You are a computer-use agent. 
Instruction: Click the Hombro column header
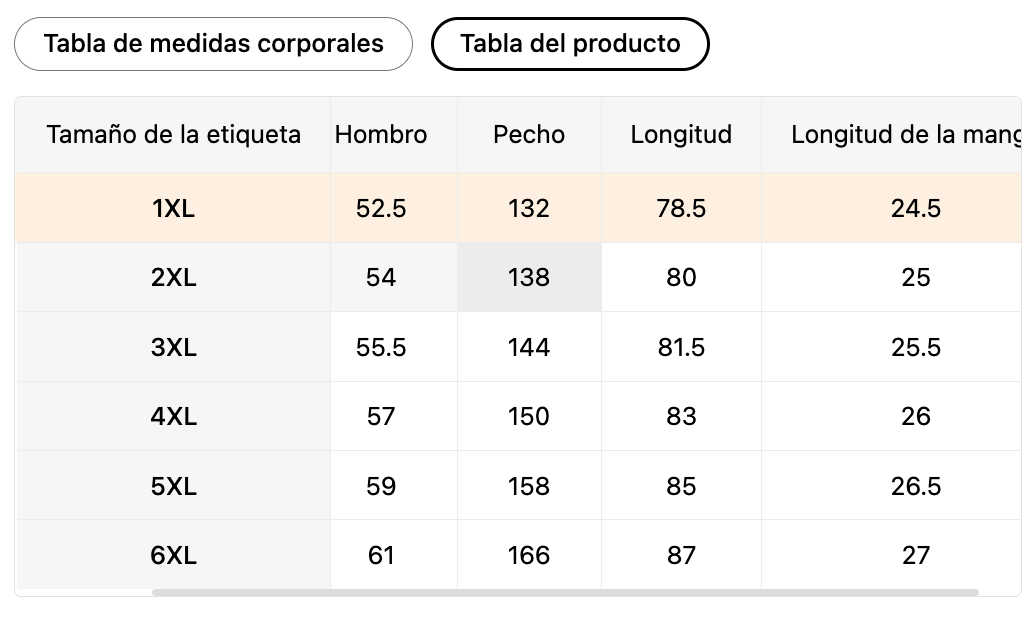(x=381, y=135)
